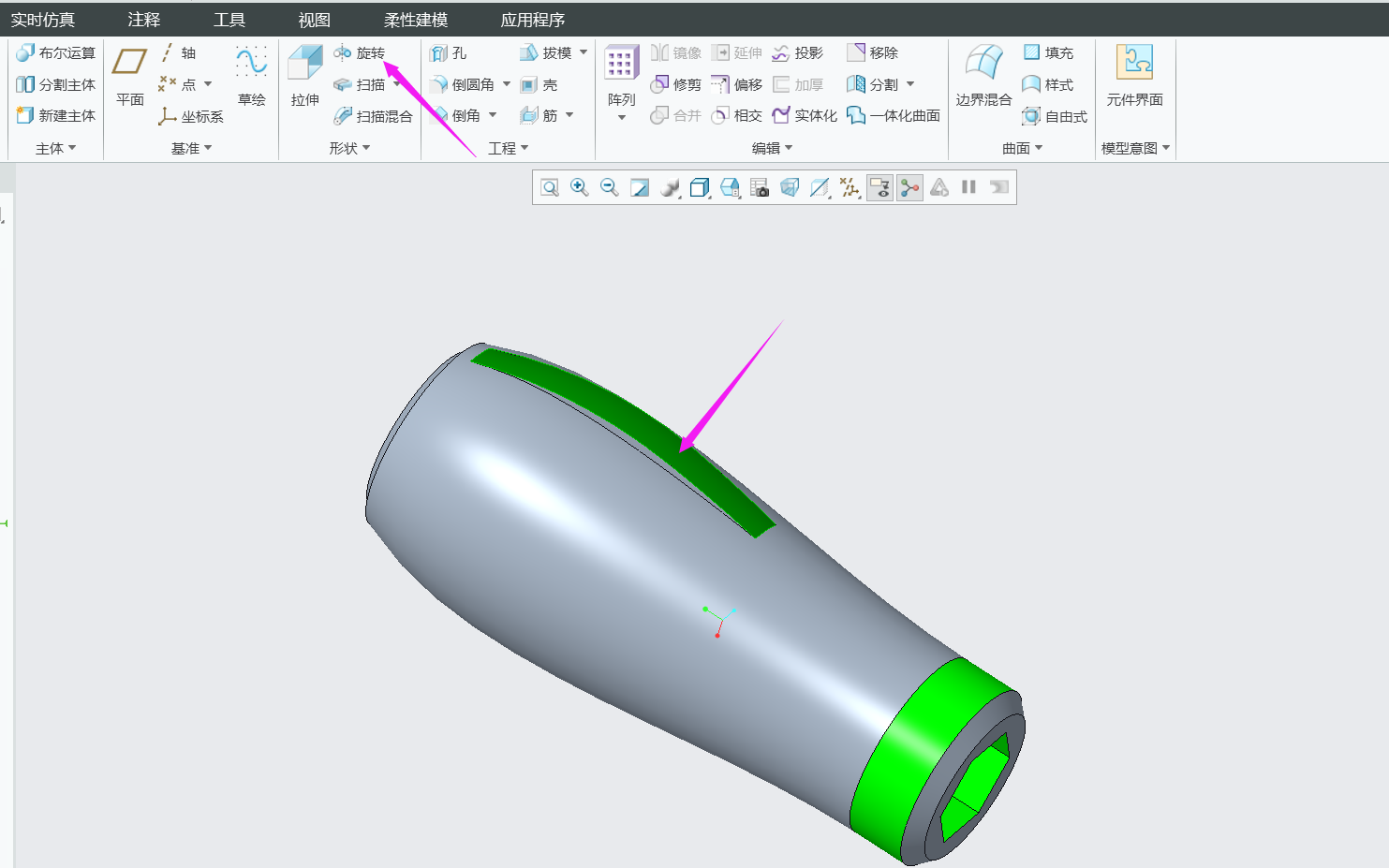
Task: Expand the 编辑 group dropdown
Action: coord(773,149)
